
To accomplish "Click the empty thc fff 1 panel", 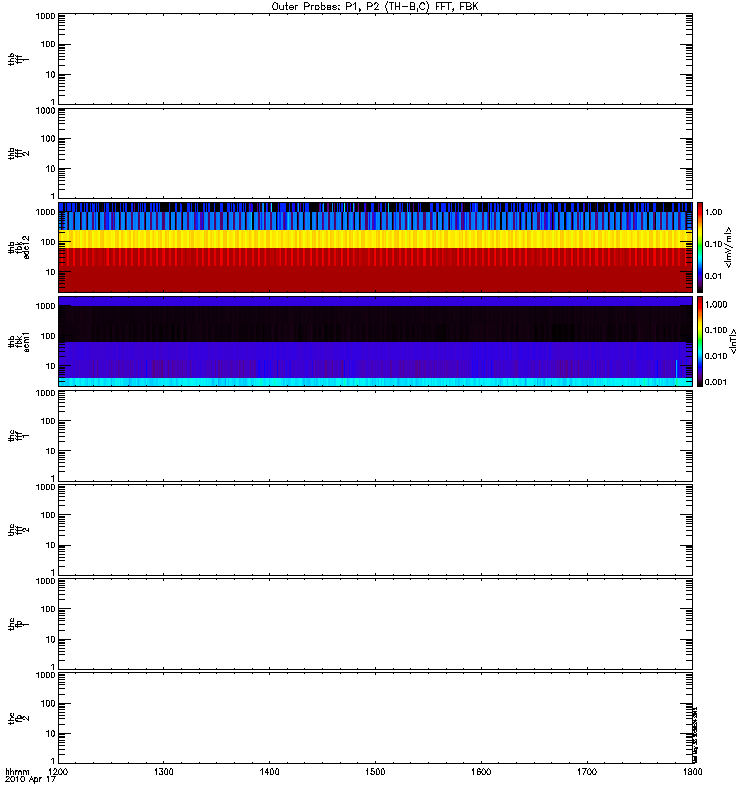I will click(375, 436).
